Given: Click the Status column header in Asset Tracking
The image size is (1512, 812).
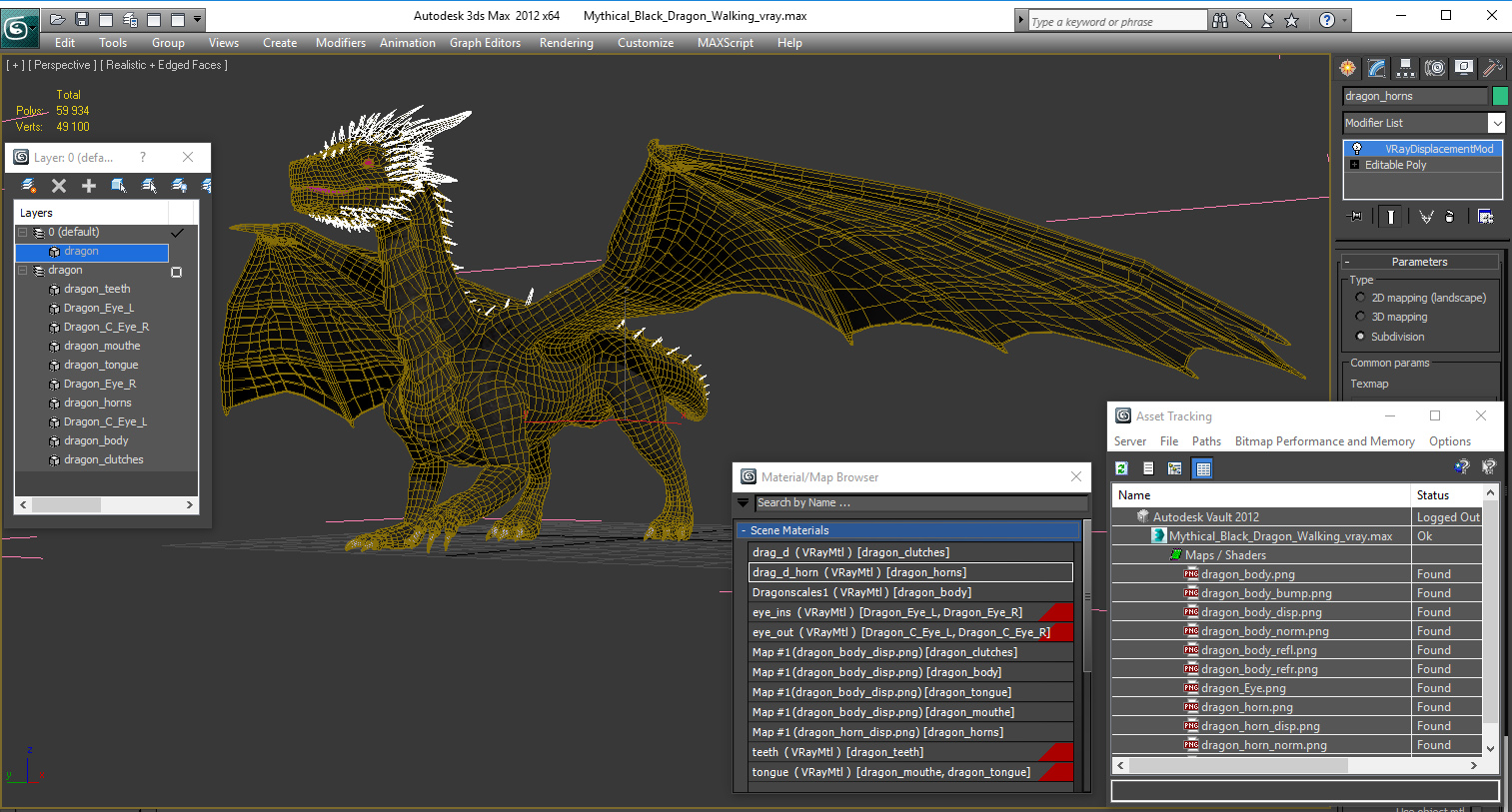Looking at the screenshot, I should [x=1446, y=495].
